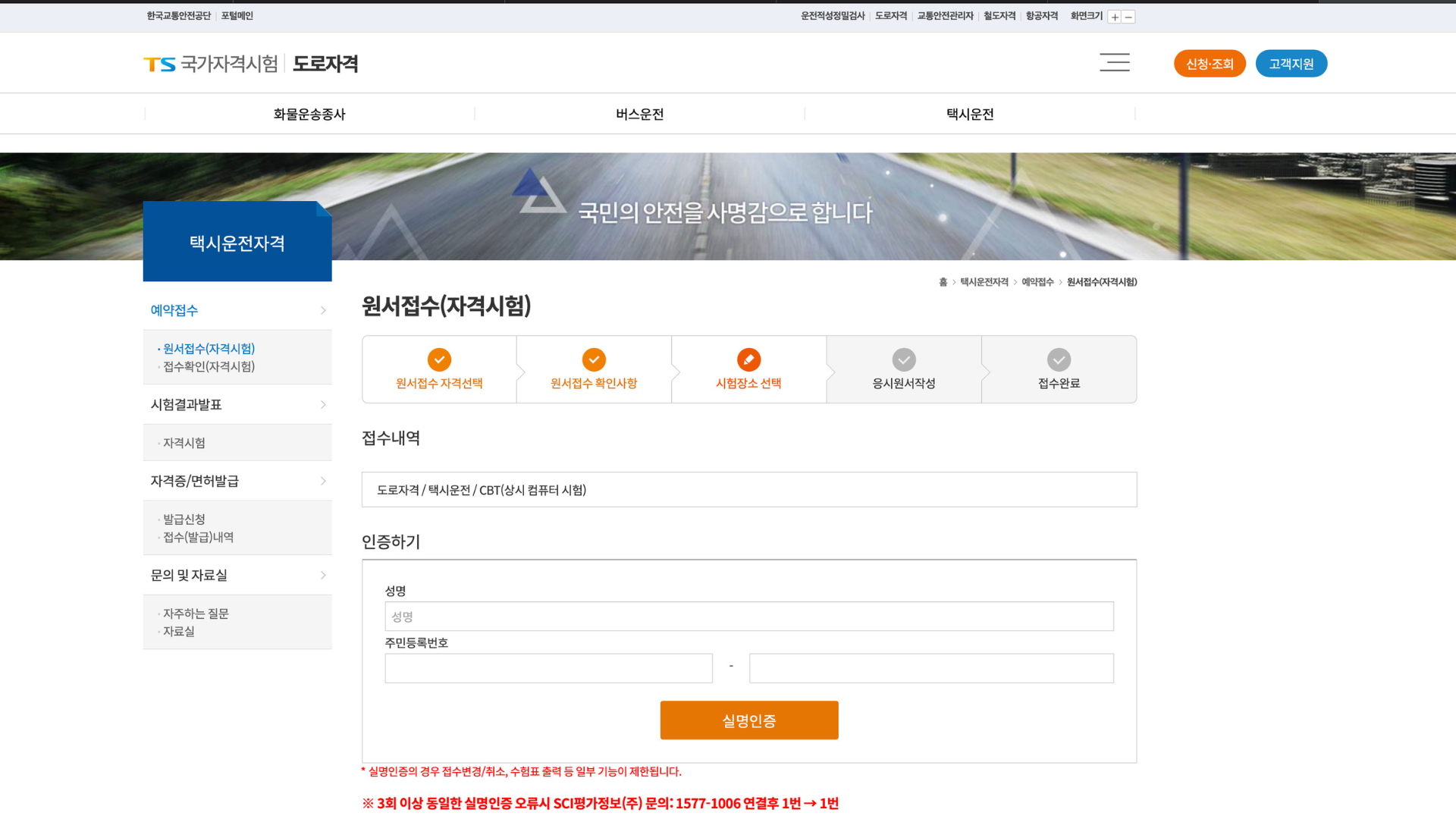
Task: Click the 화면크기 plus icon
Action: (1114, 17)
